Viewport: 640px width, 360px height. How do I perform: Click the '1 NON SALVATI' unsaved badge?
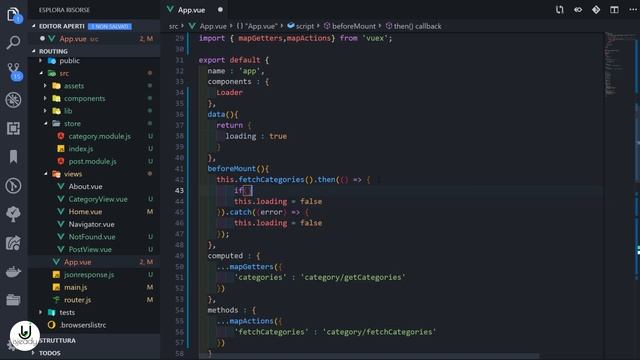coord(110,27)
